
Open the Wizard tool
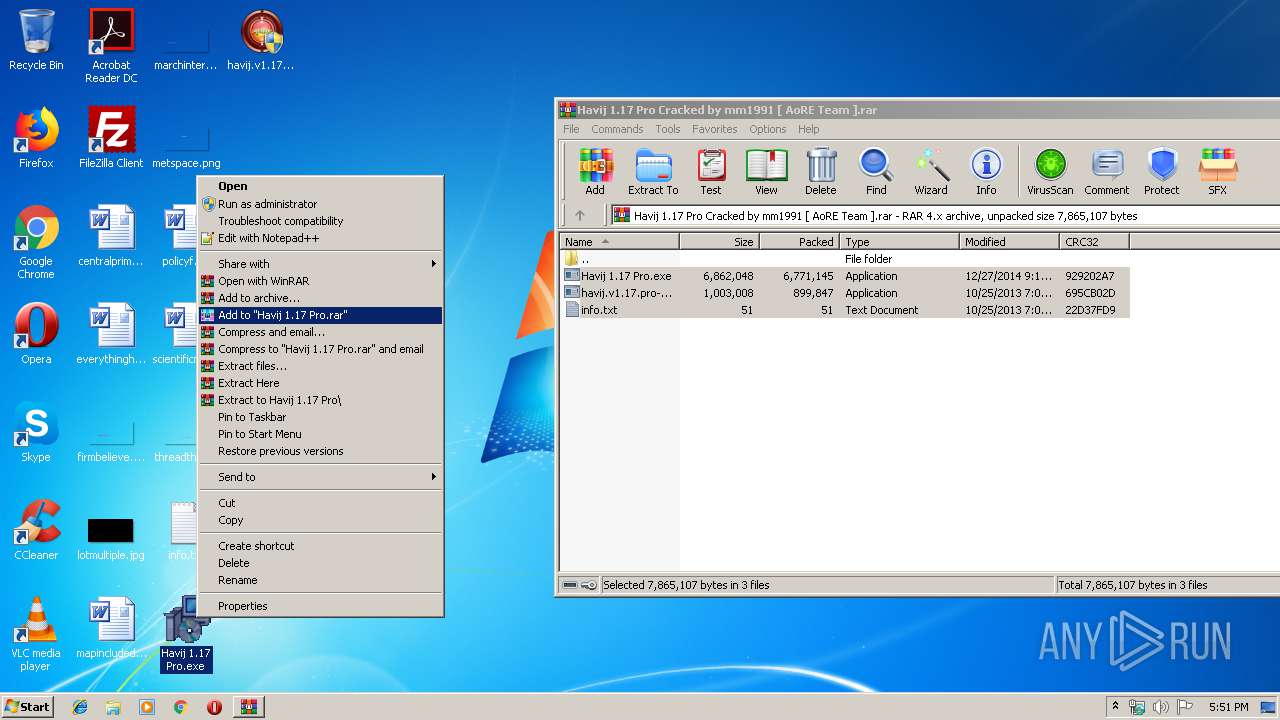coord(931,171)
